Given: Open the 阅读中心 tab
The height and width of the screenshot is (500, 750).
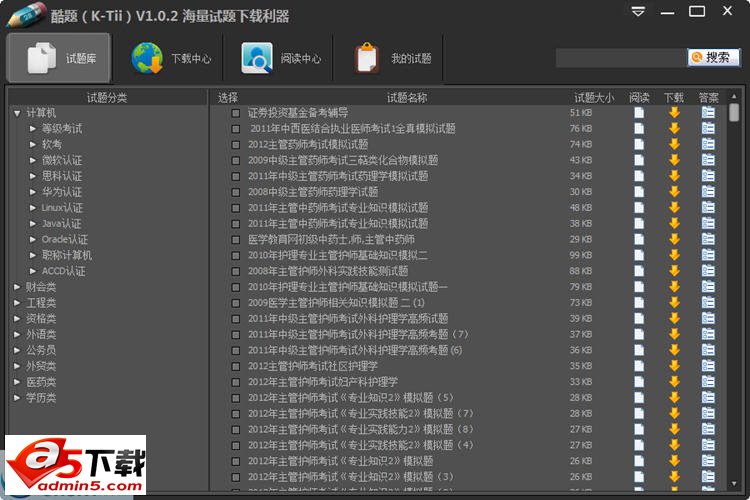Looking at the screenshot, I should point(281,58).
